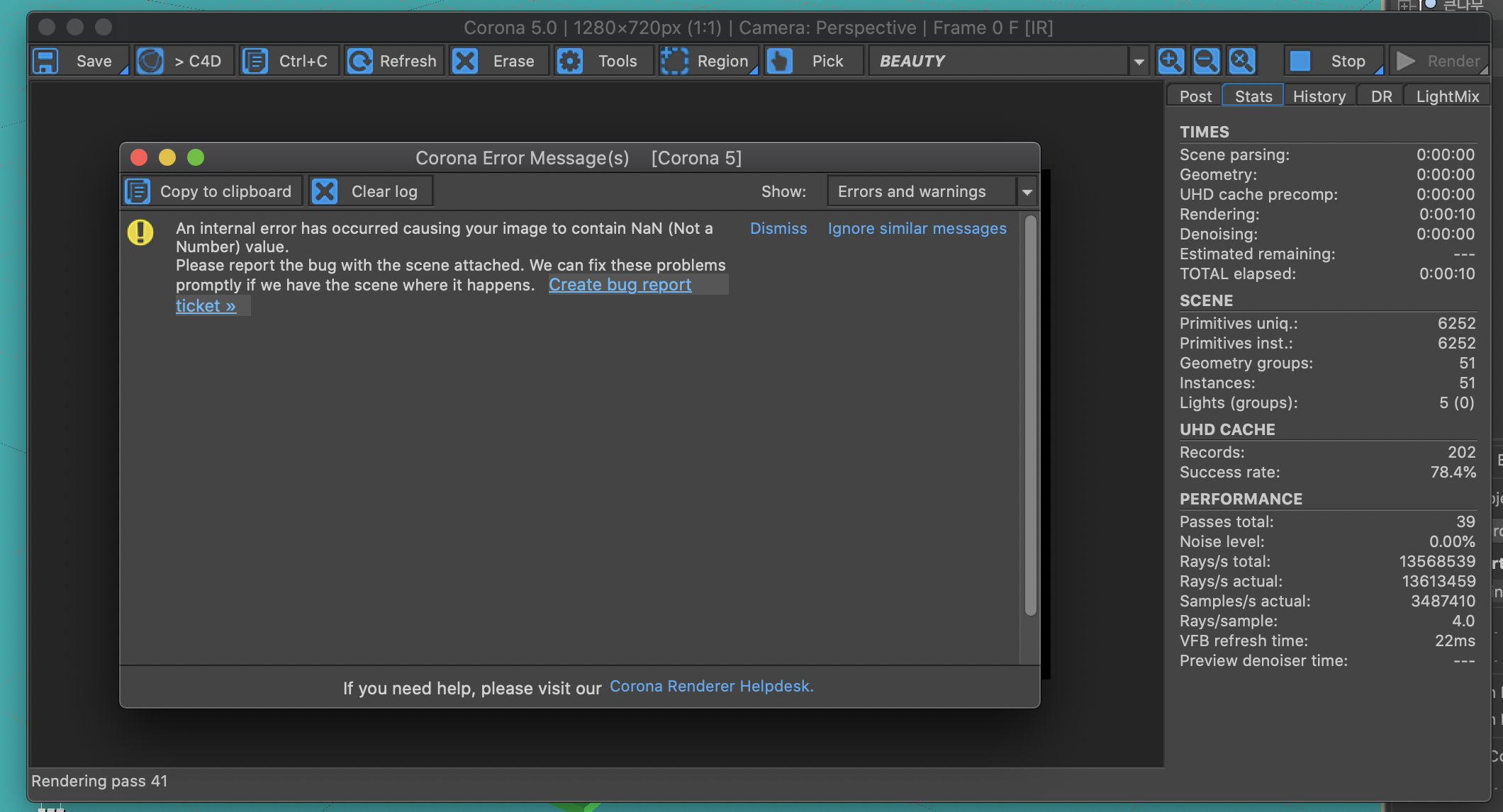Click the Rays/s total value row
Screen dimensions: 1503x812
click(1327, 561)
